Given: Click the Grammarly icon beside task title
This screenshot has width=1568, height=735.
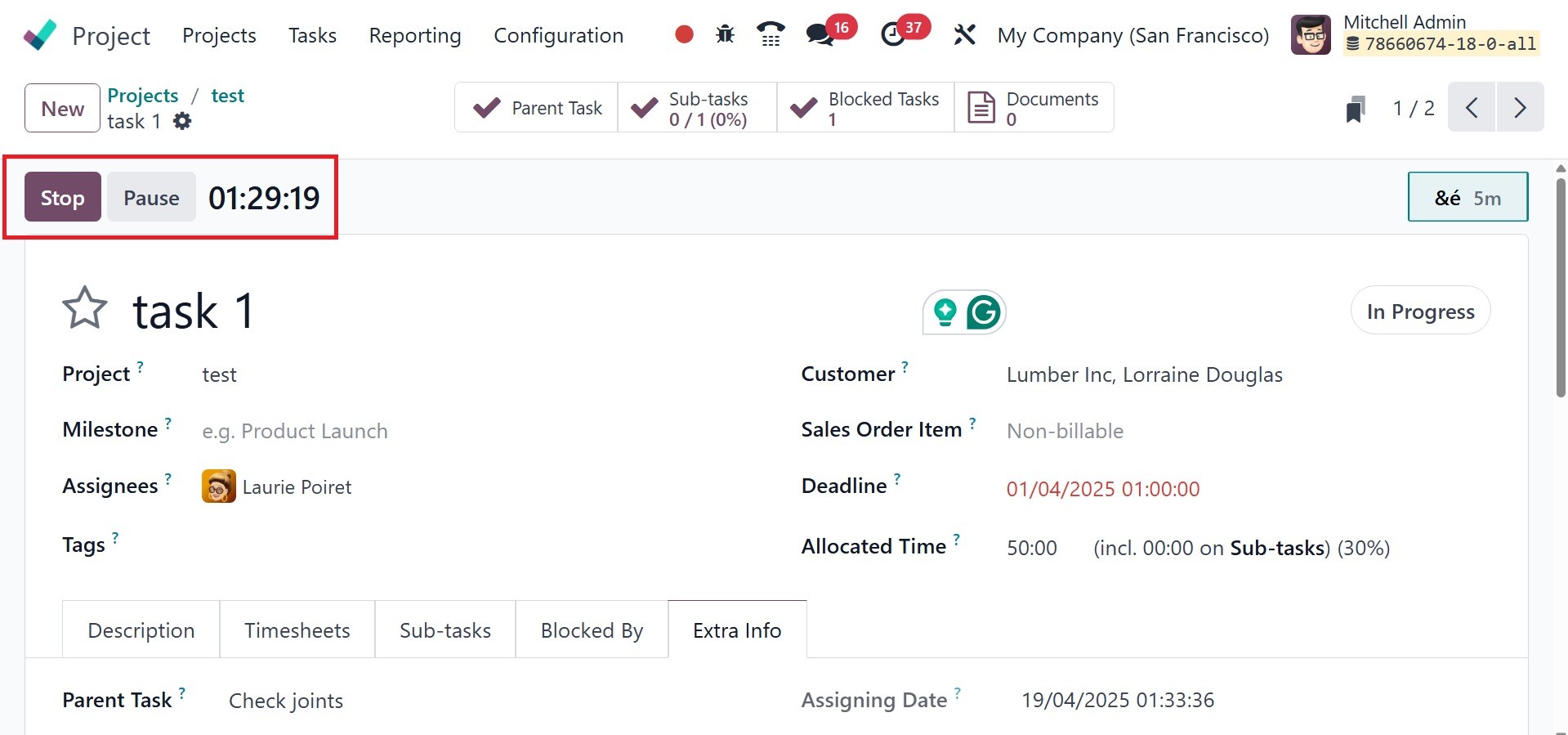Looking at the screenshot, I should click(x=984, y=312).
